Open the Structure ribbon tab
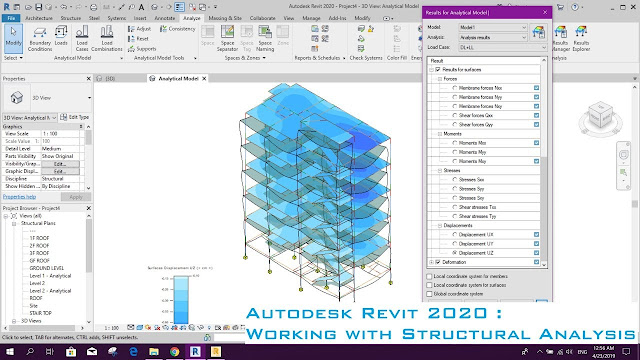This screenshot has height=360, width=640. point(71,18)
